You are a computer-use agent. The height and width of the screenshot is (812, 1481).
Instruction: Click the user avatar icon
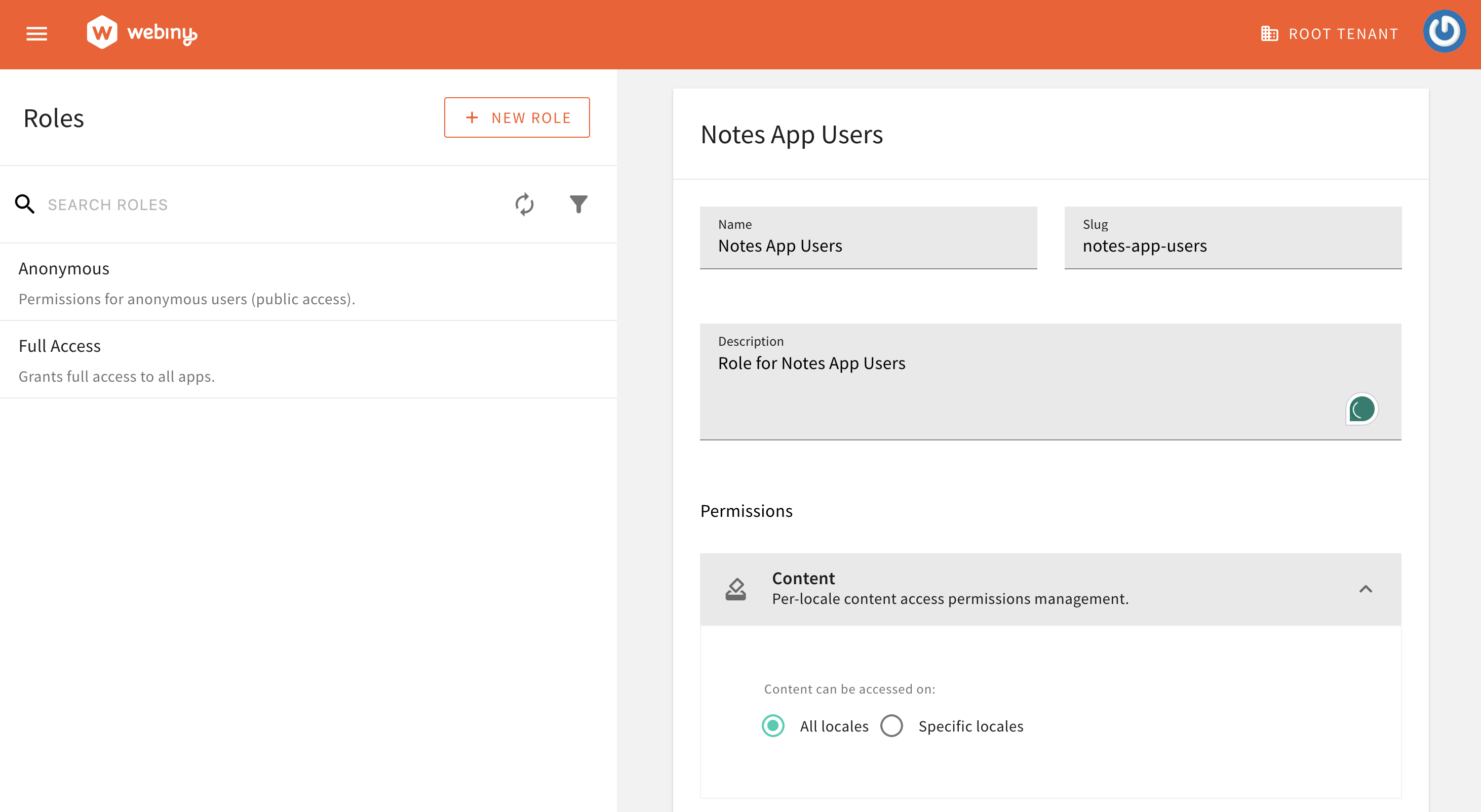(1443, 31)
